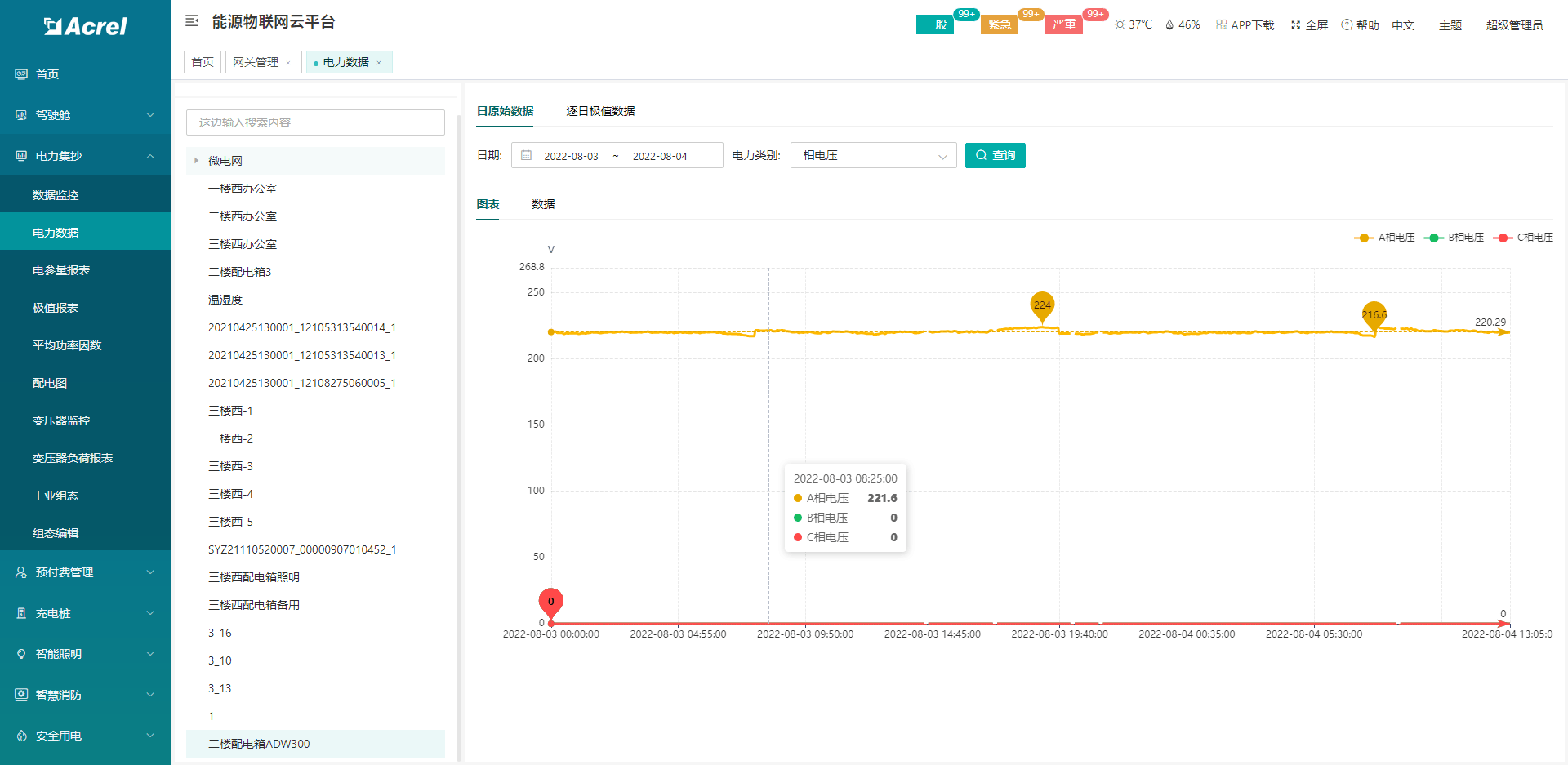Screen dimensions: 1568x765
Task: Toggle C-phase voltage legend series
Action: 1523,238
